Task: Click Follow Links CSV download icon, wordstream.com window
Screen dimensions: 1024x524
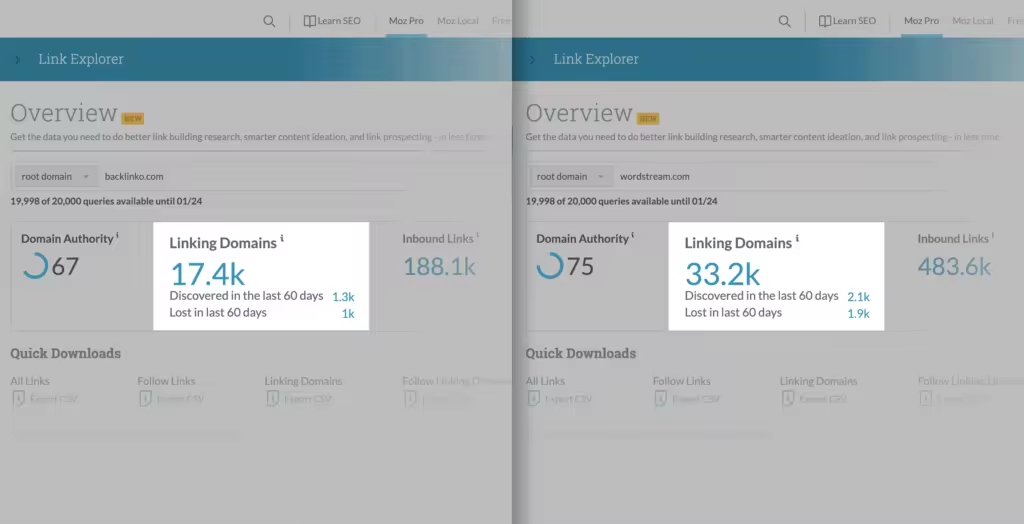Action: (660, 399)
